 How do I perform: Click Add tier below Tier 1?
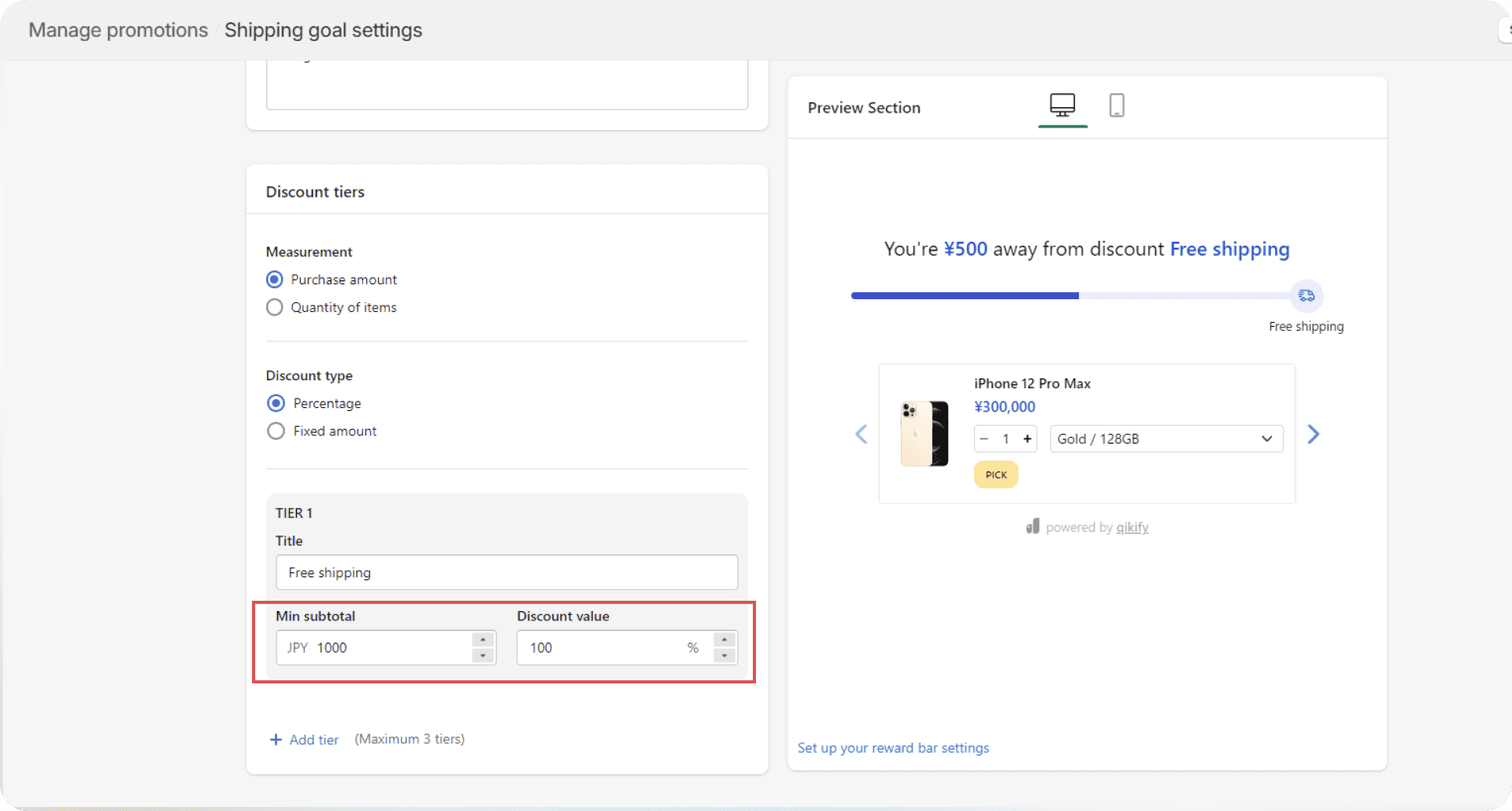304,739
